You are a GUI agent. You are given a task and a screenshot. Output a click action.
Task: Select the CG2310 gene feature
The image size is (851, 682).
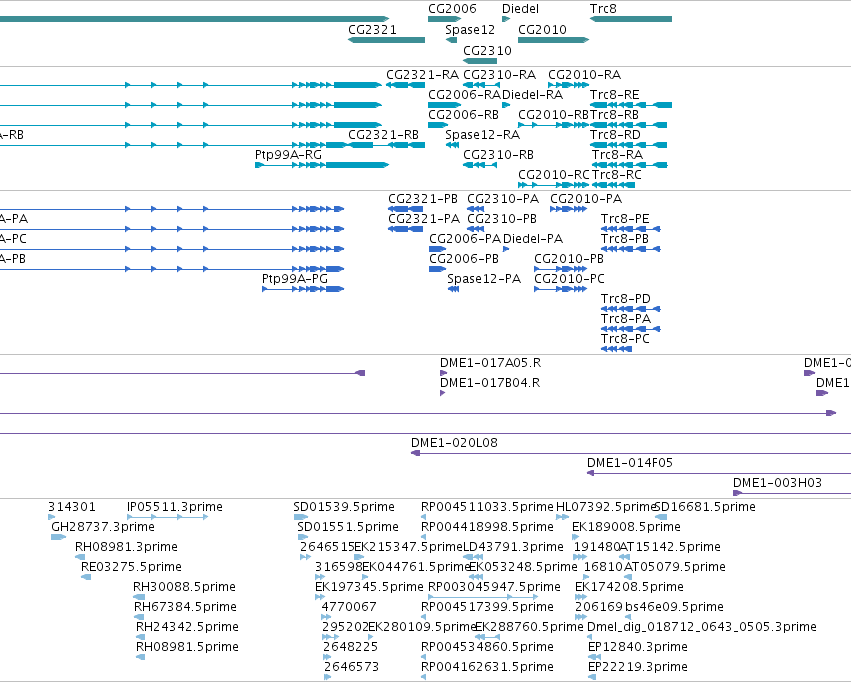(x=480, y=61)
